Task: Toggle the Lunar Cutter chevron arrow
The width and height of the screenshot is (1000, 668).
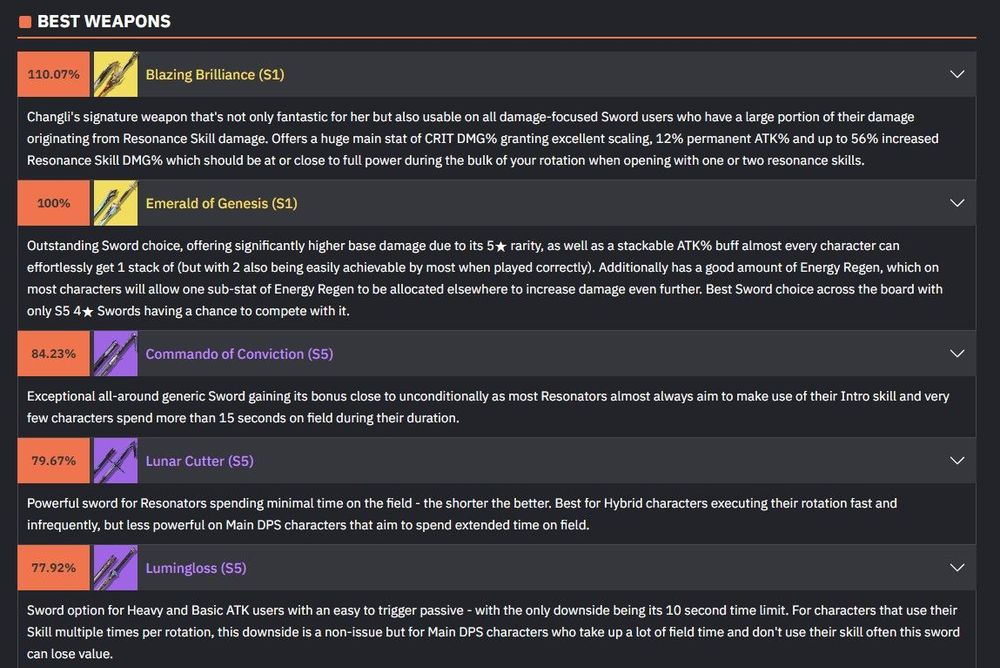Action: pyautogui.click(x=957, y=461)
